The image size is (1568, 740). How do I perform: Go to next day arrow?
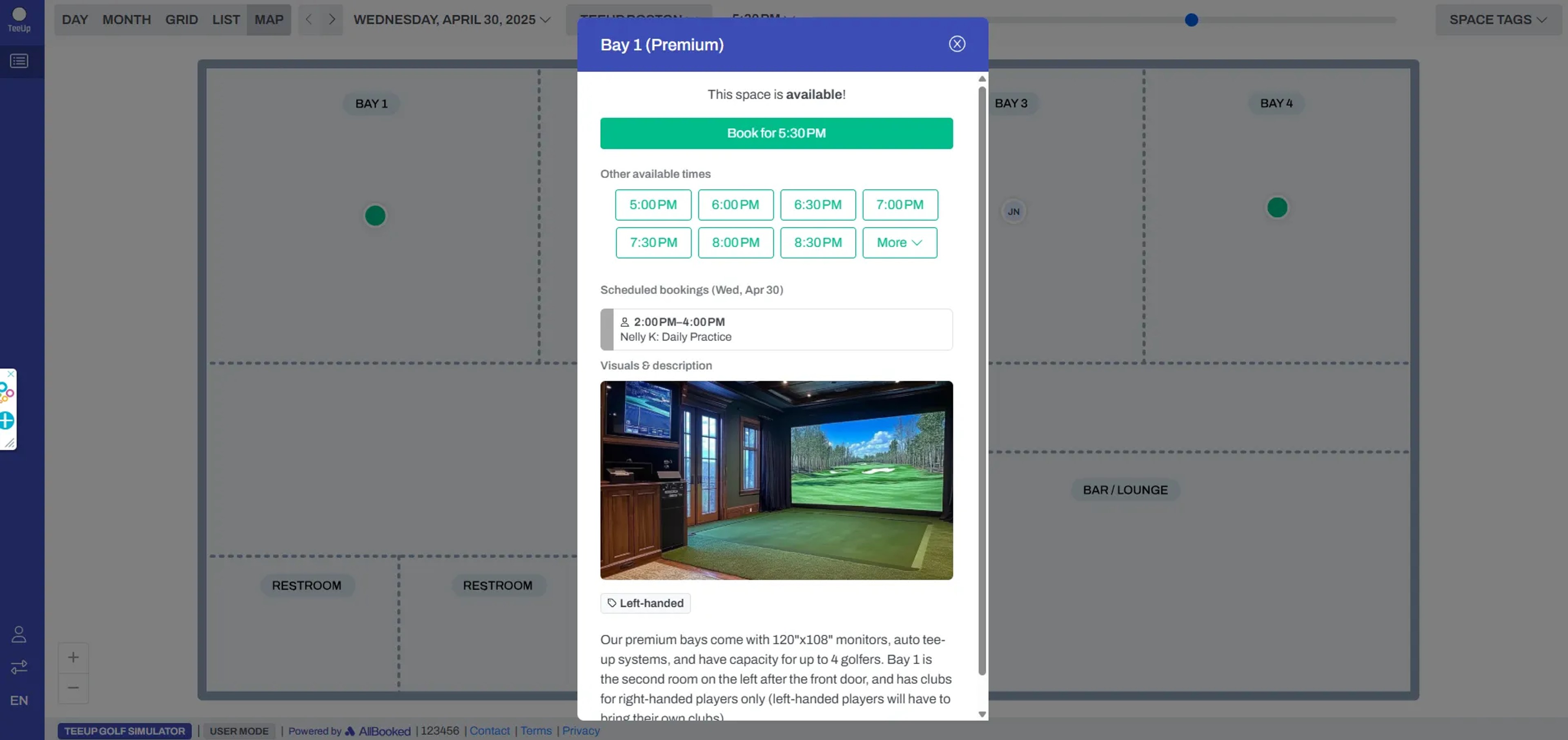pyautogui.click(x=332, y=20)
